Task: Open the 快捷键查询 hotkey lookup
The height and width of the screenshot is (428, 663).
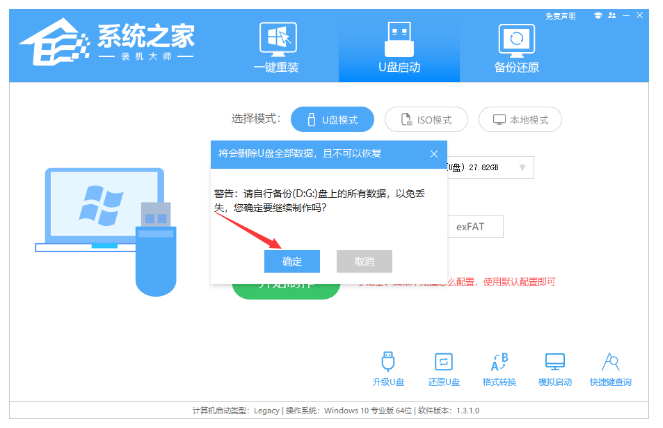Action: (x=610, y=367)
